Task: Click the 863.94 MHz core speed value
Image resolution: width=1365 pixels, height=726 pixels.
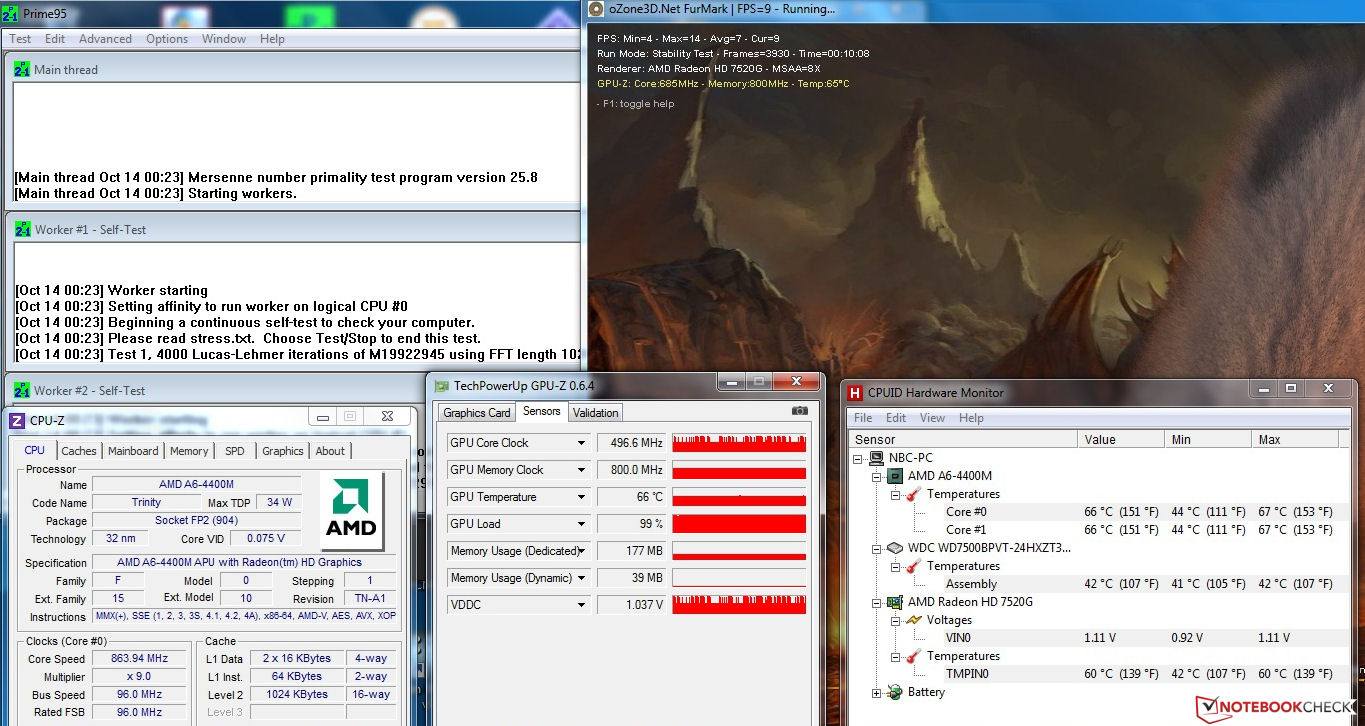Action: pyautogui.click(x=137, y=659)
